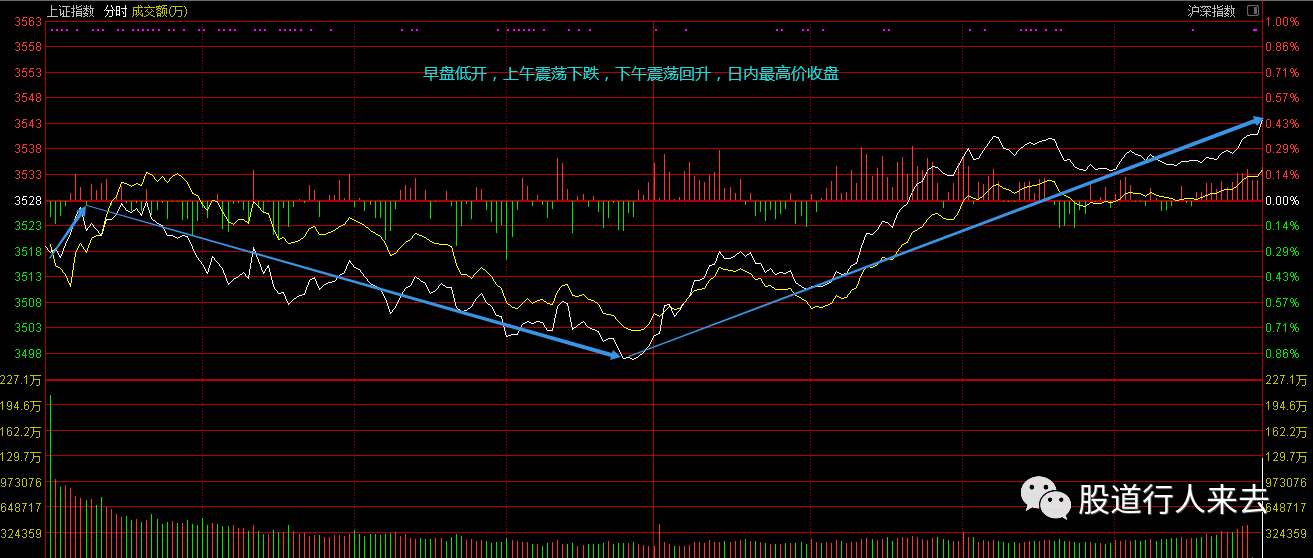Click the small arrowhead near the morning open
This screenshot has height=558, width=1313.
coord(82,209)
